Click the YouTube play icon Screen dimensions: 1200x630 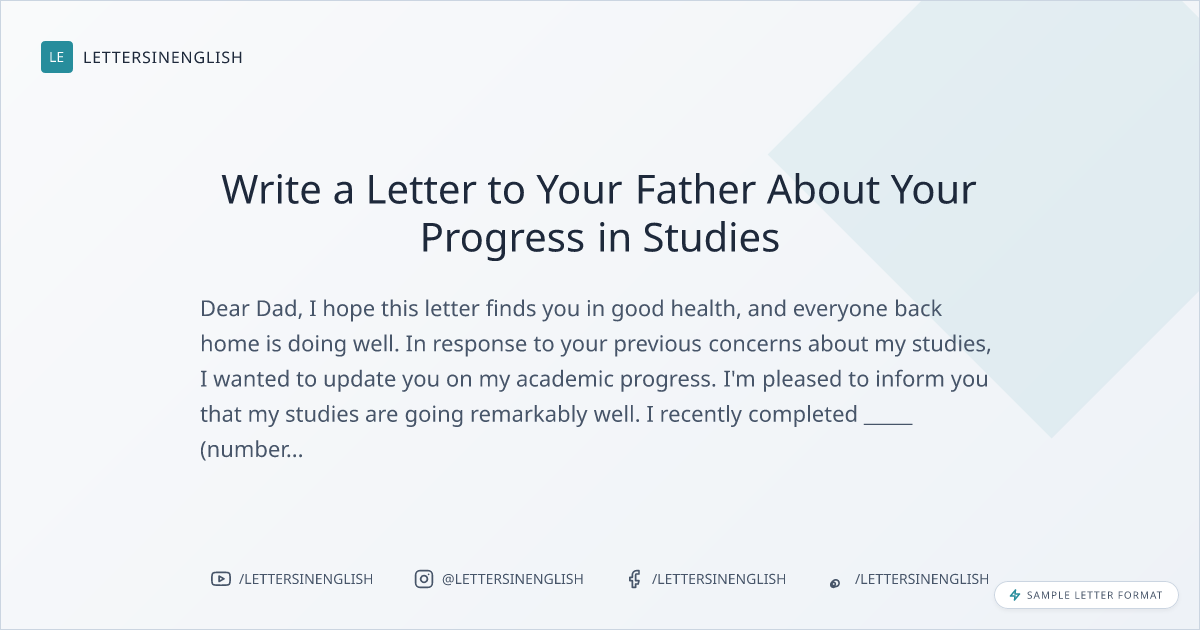[x=220, y=579]
